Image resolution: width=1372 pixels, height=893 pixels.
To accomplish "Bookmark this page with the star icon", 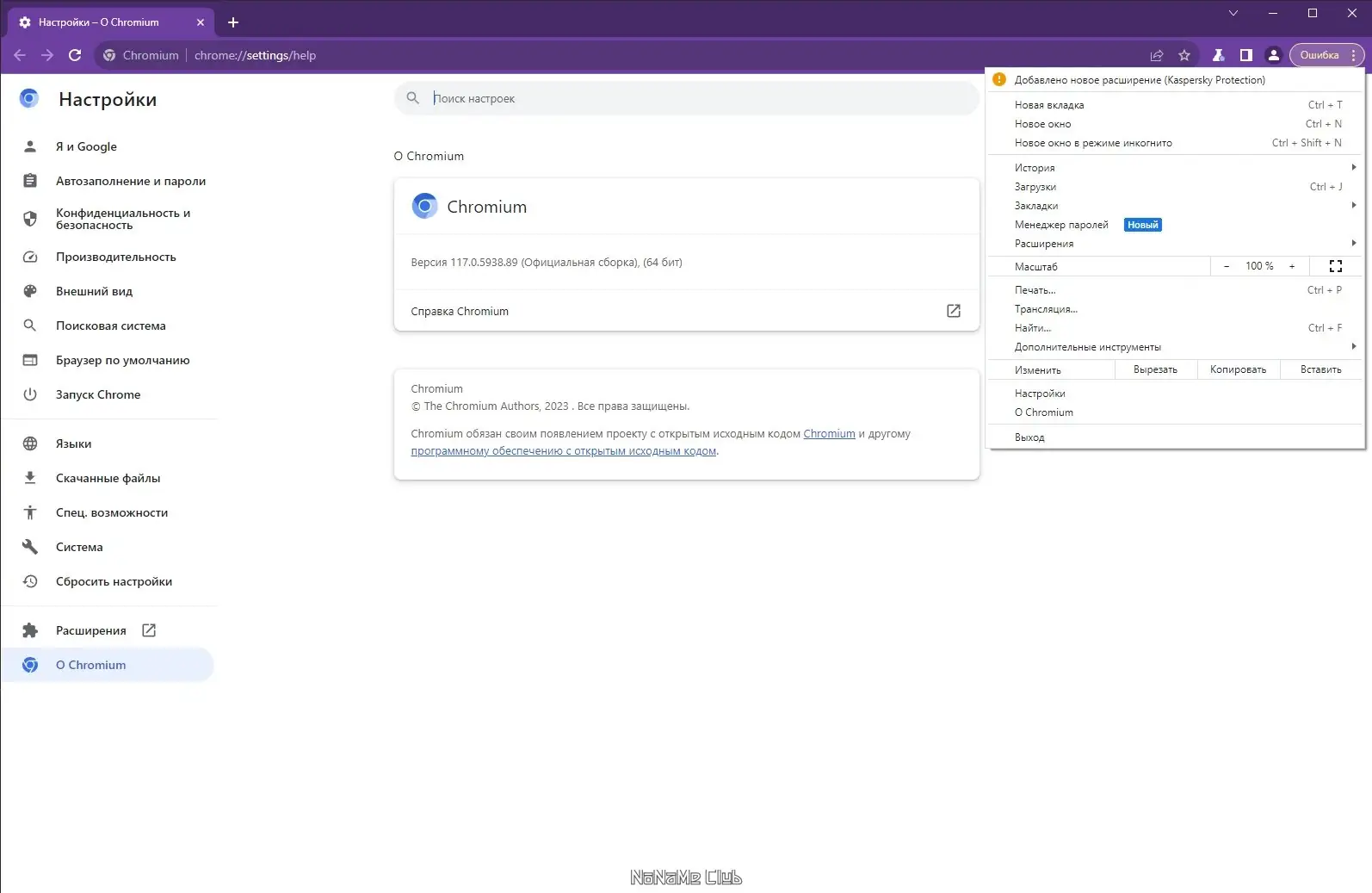I will pos(1184,55).
